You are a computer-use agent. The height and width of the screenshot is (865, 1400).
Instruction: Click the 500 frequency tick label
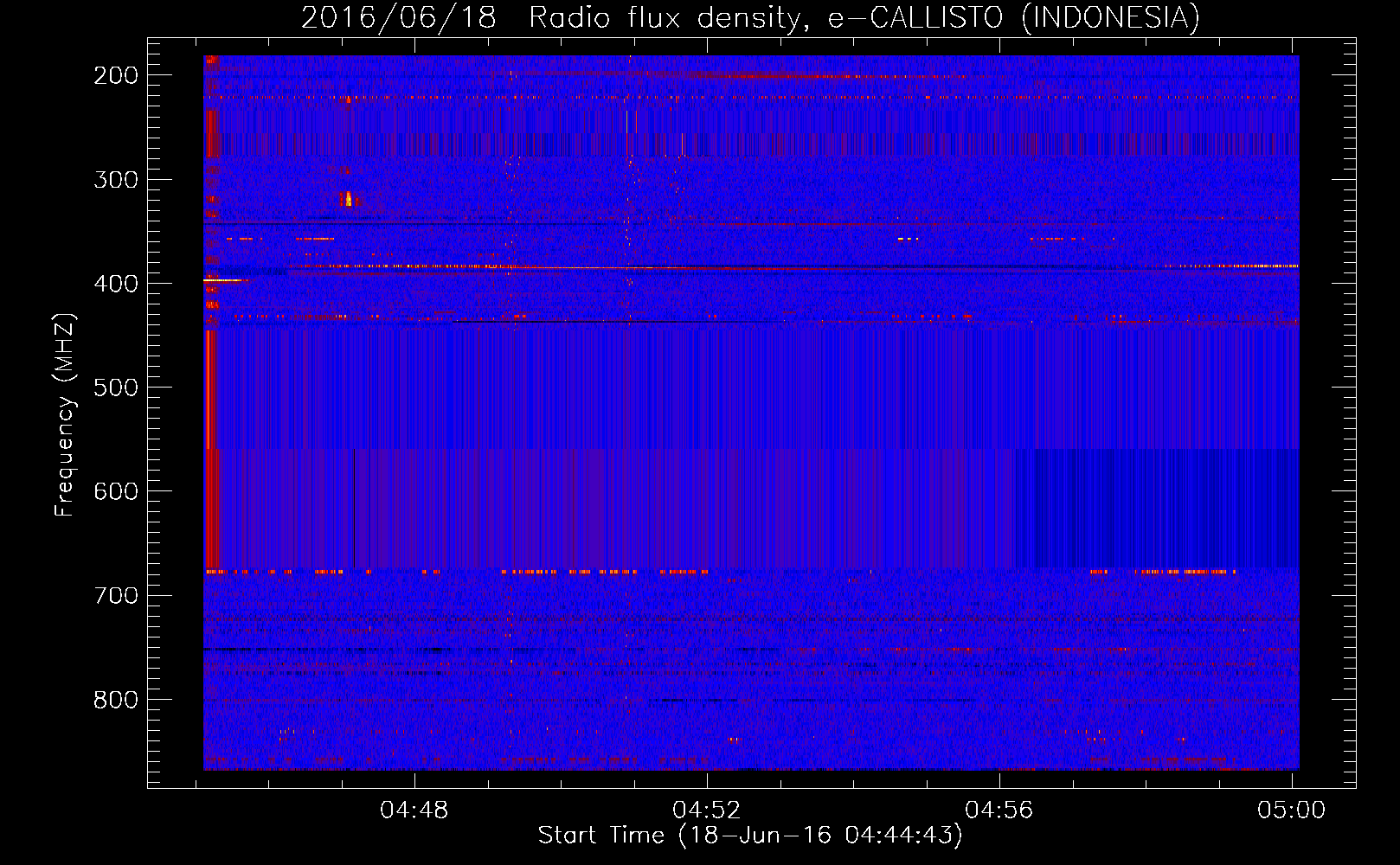coord(116,388)
